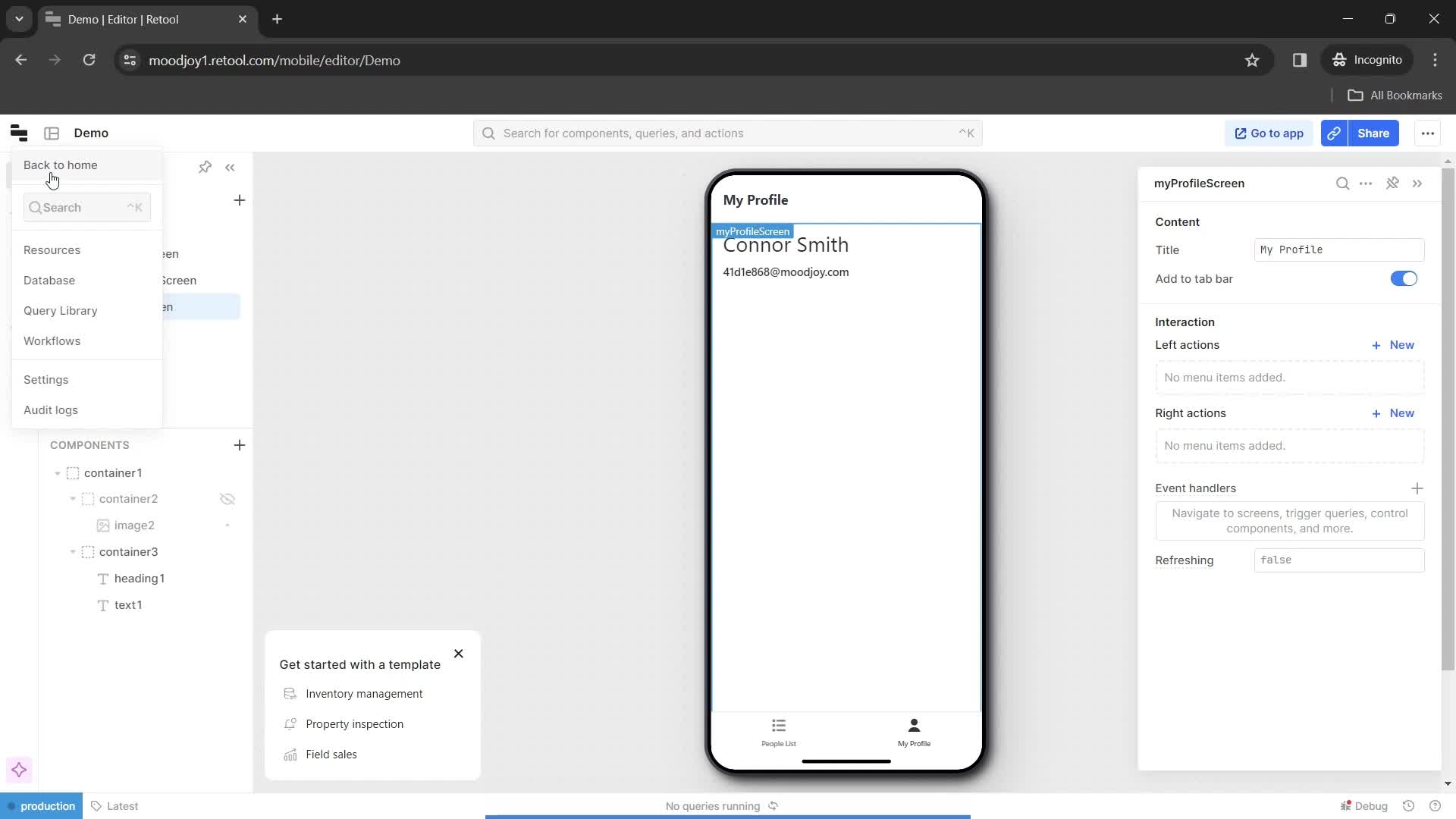Click the Share button icon

(x=1336, y=133)
